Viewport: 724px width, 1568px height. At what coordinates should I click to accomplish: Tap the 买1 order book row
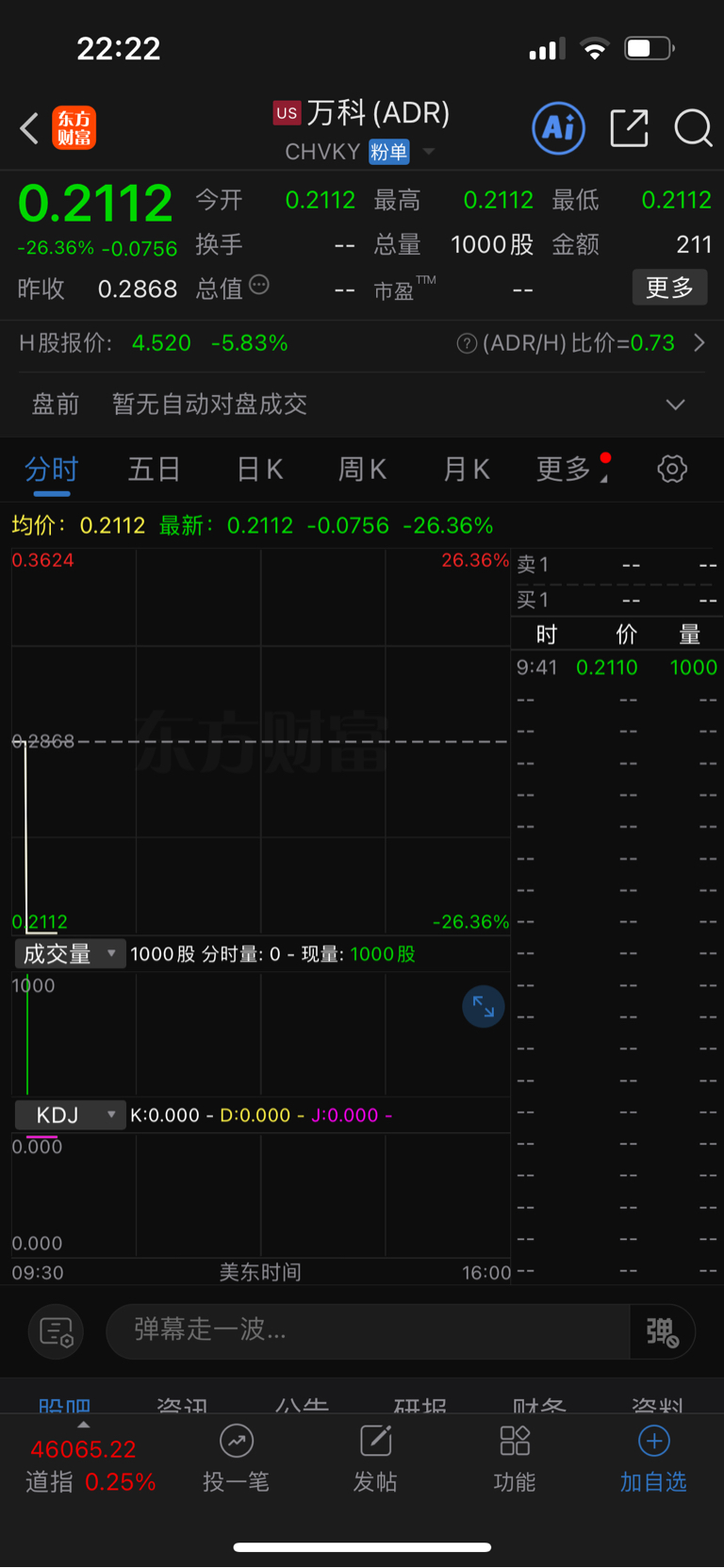pyautogui.click(x=617, y=600)
